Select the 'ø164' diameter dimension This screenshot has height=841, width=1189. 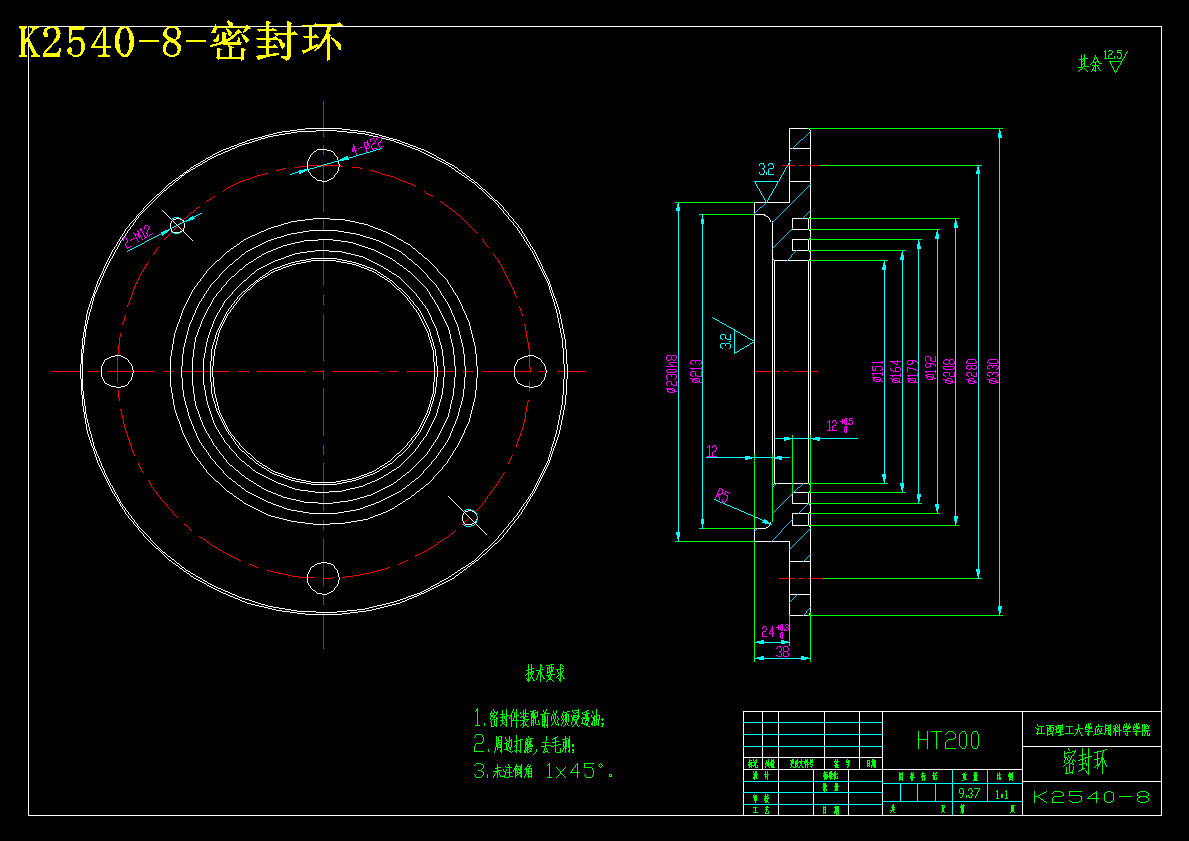click(896, 371)
